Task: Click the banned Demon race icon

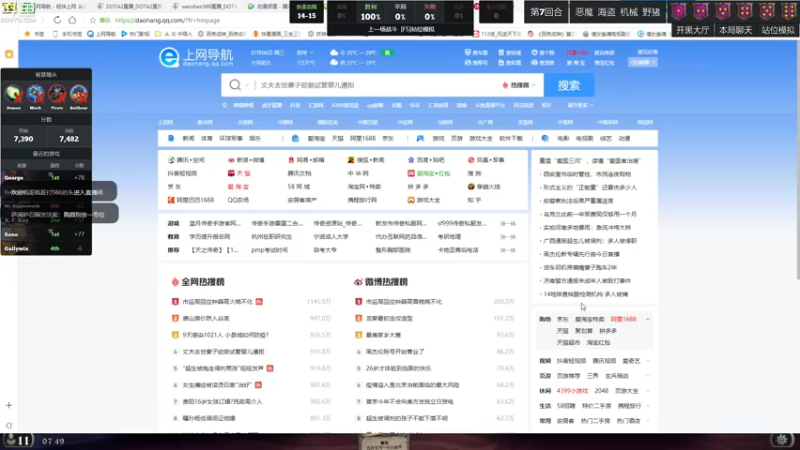Action: point(14,95)
